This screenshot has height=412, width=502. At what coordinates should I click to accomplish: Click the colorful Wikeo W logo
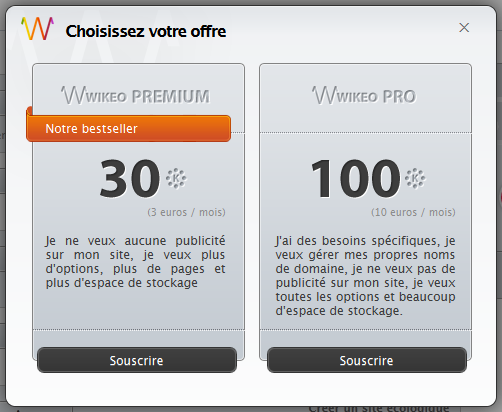pos(37,29)
